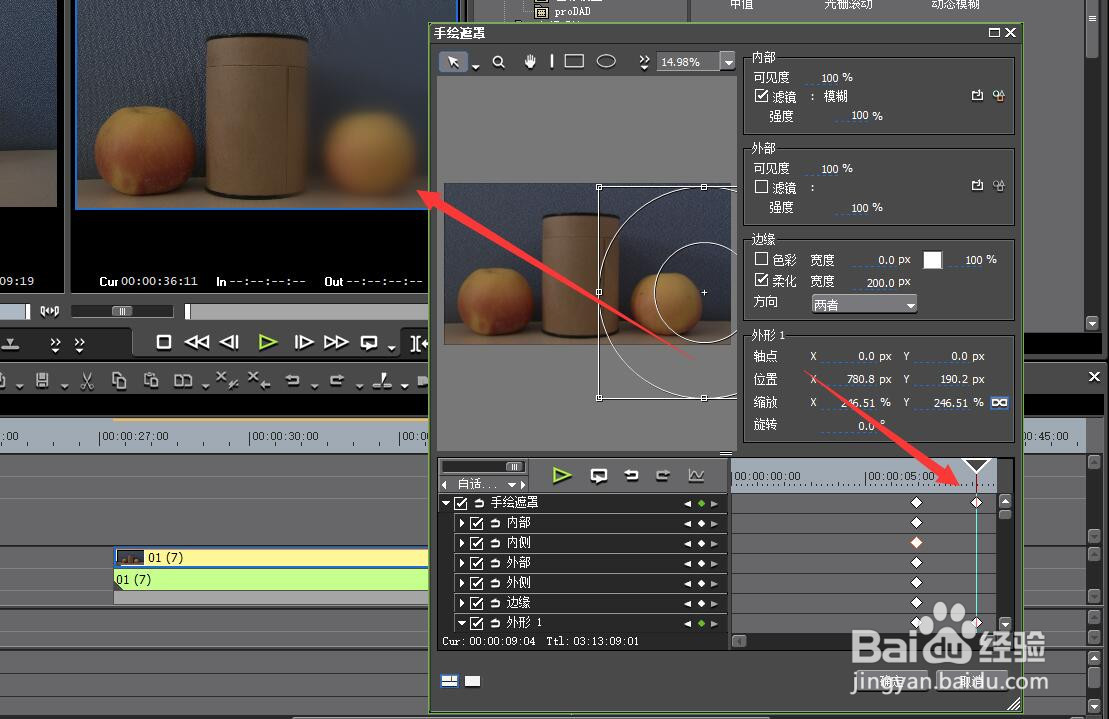
Task: Select the Ellipse mask drawing tool
Action: (605, 61)
